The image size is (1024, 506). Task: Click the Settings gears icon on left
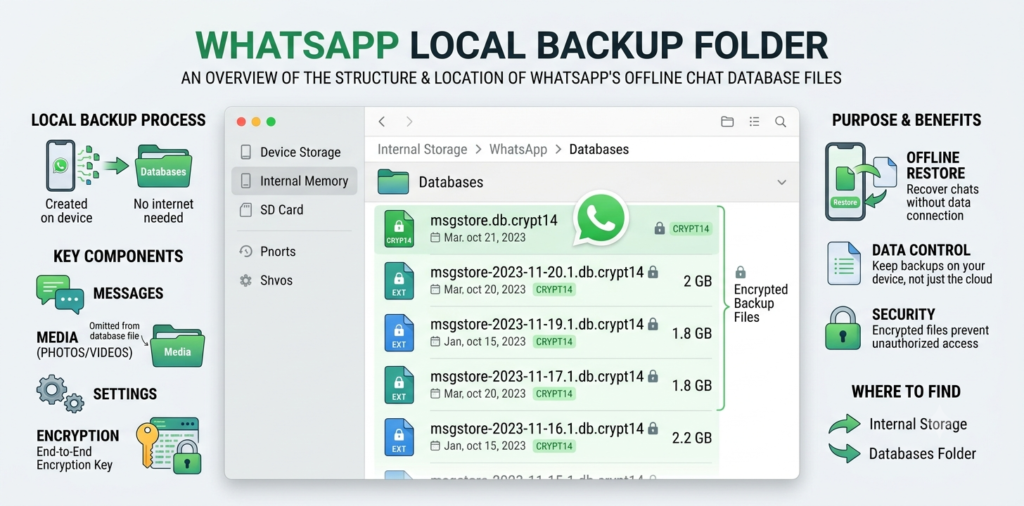coord(60,393)
